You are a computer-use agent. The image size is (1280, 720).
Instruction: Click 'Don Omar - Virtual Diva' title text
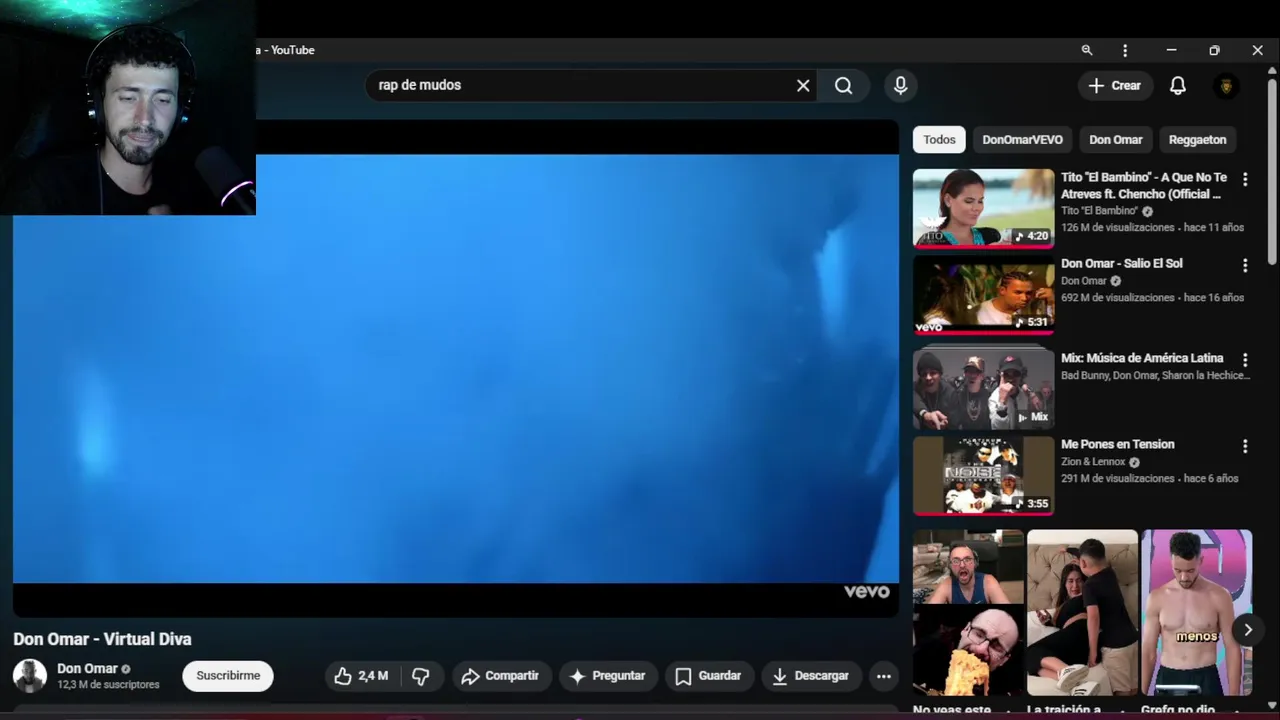pos(102,639)
